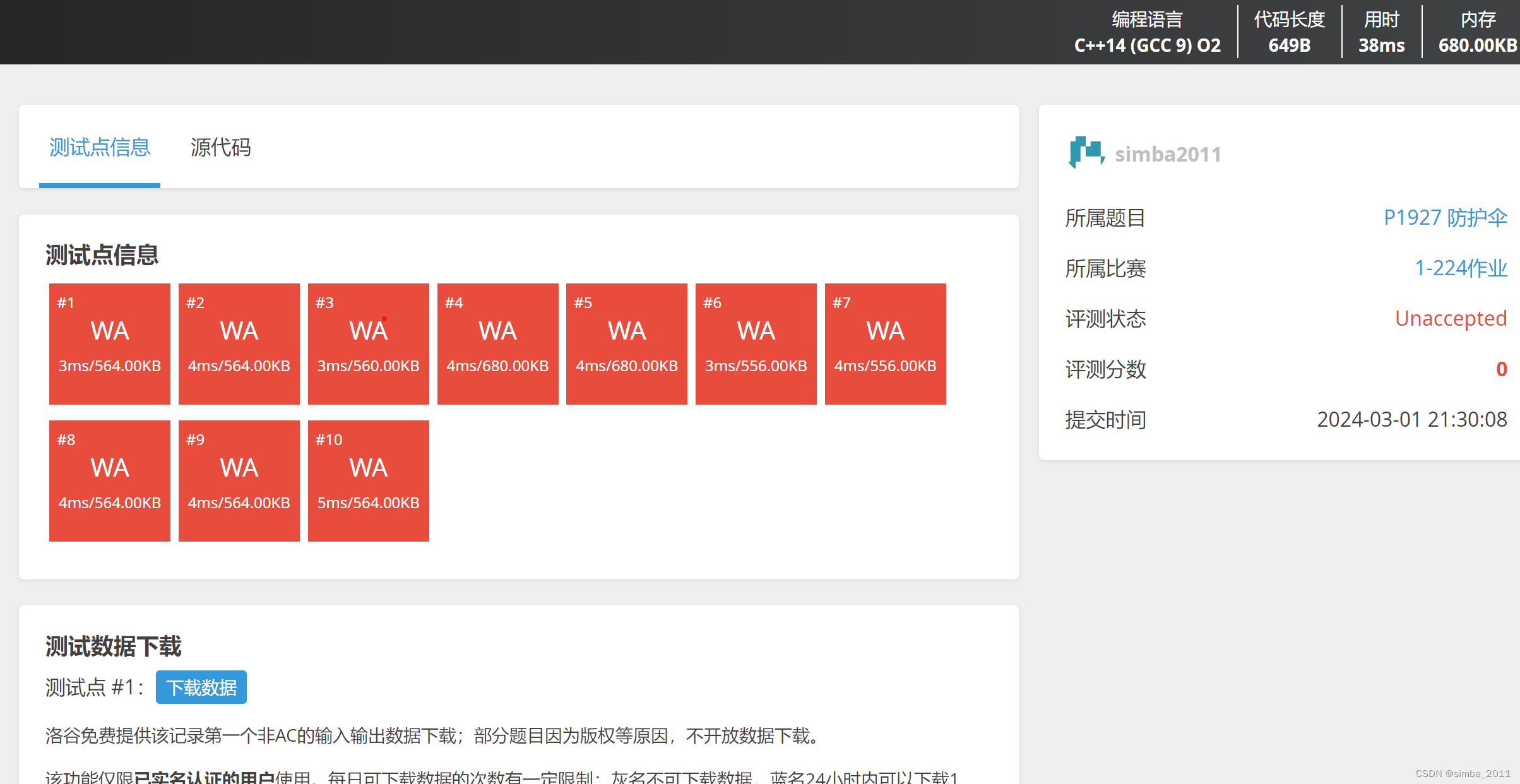Select the 测试点信息 tab
Viewport: 1520px width, 784px height.
click(100, 148)
